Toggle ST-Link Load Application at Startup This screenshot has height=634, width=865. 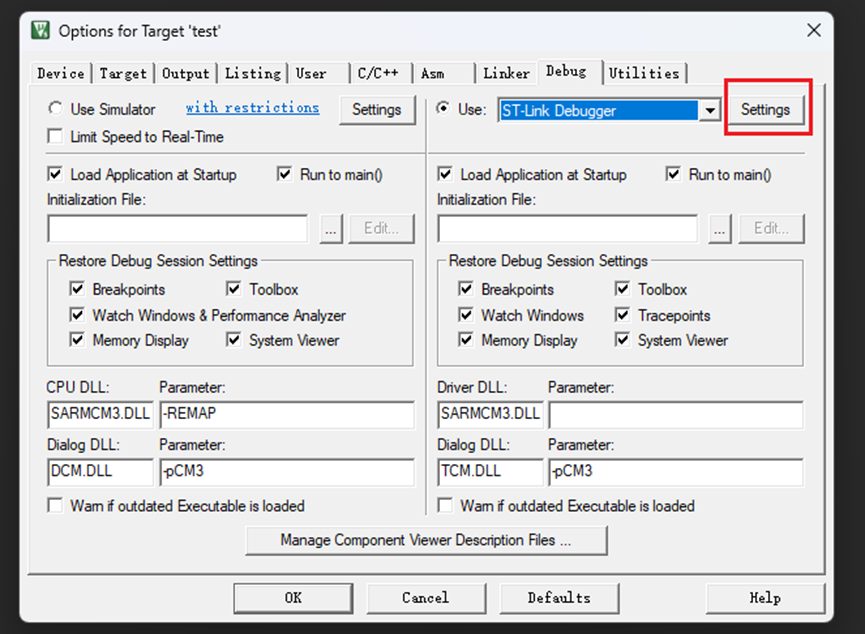[x=445, y=174]
